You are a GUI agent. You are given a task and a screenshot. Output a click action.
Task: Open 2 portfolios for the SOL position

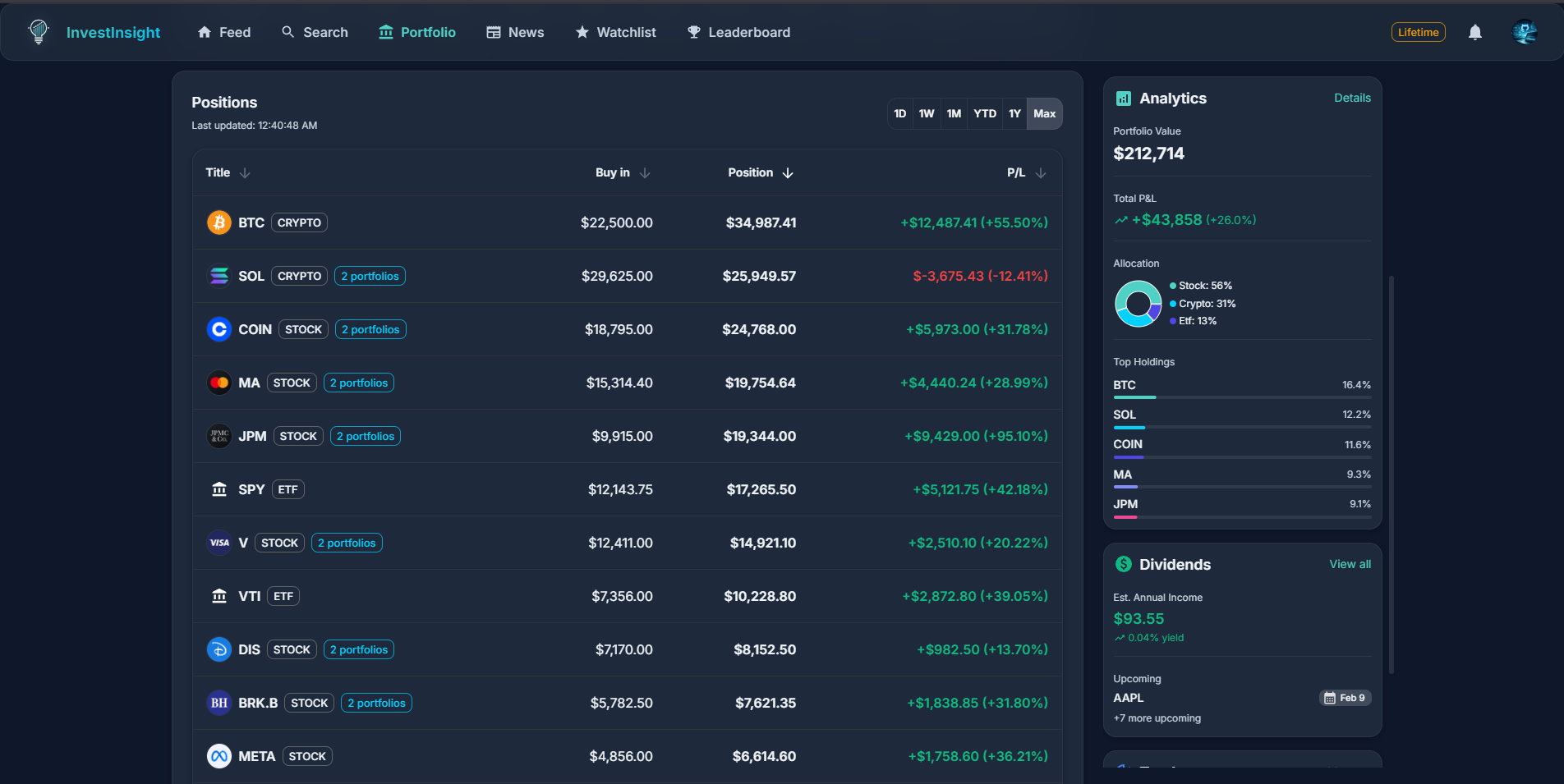click(x=370, y=276)
